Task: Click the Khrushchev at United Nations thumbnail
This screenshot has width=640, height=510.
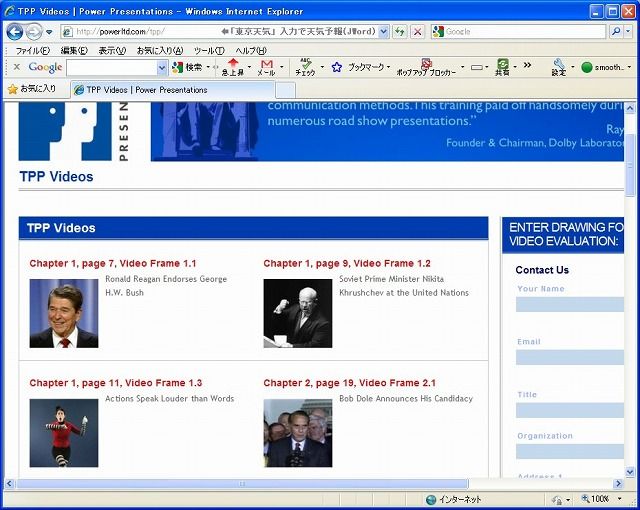Action: click(x=298, y=313)
